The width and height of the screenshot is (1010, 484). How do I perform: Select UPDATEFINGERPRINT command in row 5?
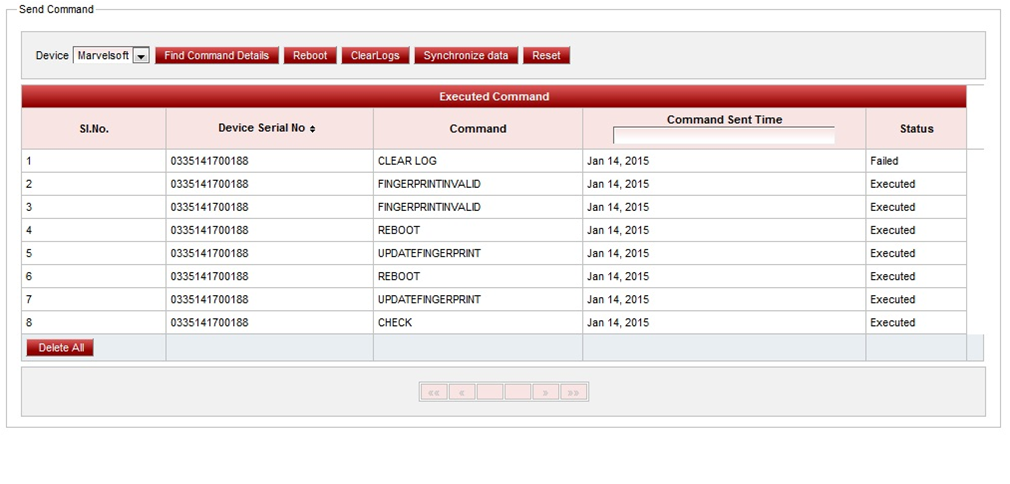[429, 253]
